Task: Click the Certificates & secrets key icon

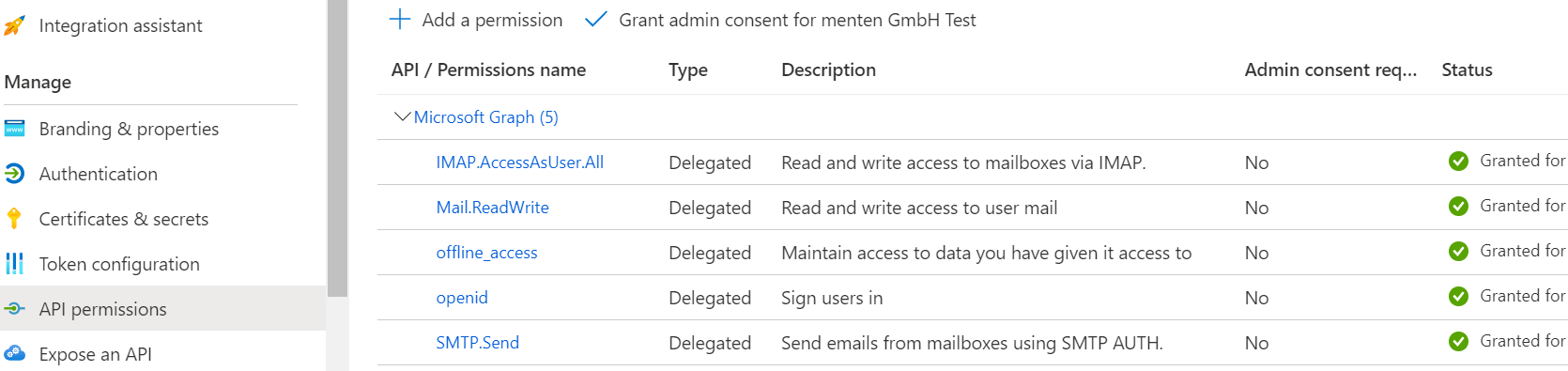Action: point(14,219)
